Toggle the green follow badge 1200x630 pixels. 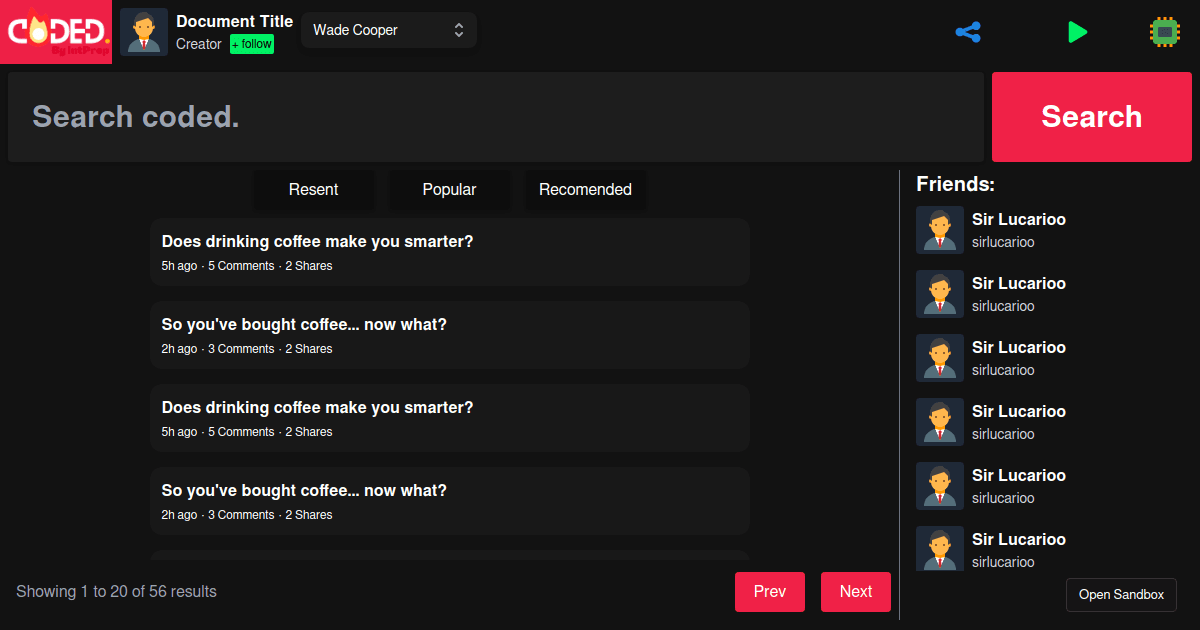(252, 44)
